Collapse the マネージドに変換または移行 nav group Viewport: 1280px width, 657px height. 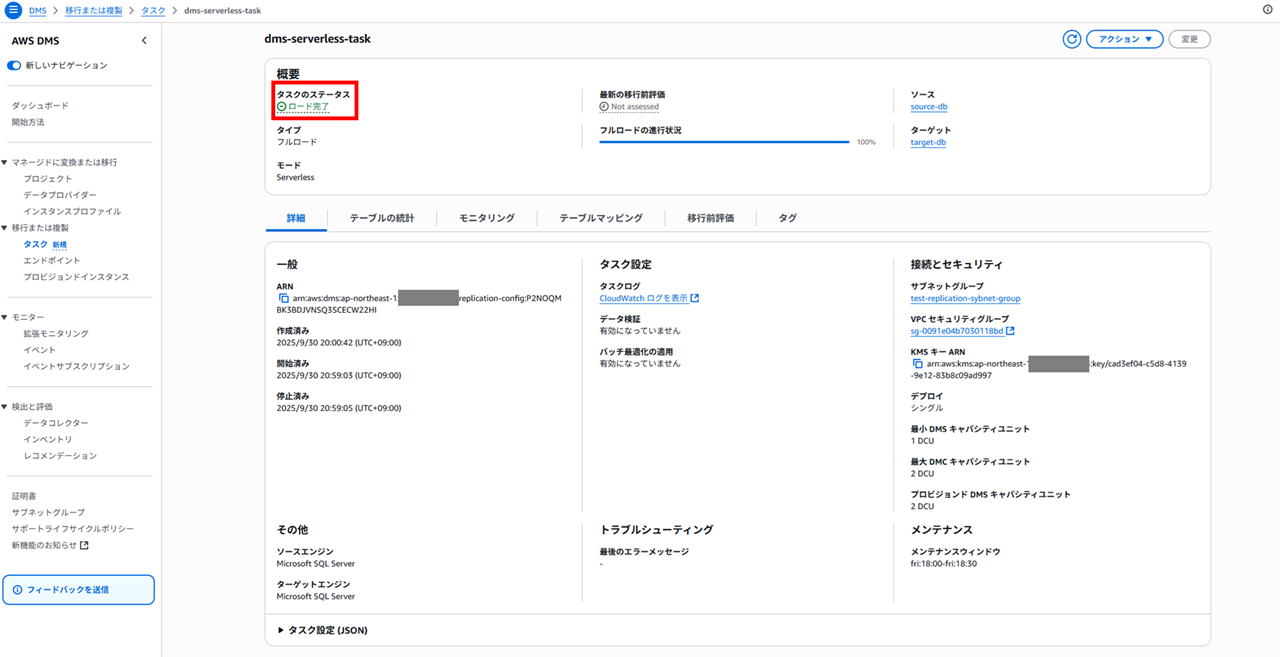[5, 162]
